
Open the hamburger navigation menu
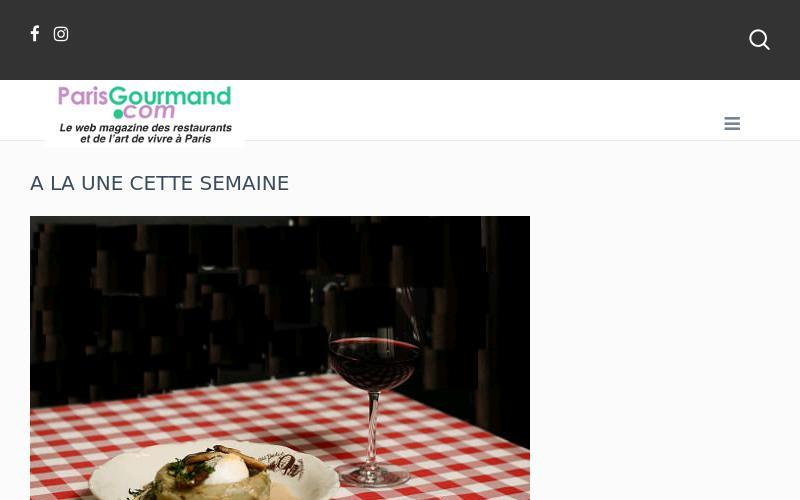pos(732,123)
